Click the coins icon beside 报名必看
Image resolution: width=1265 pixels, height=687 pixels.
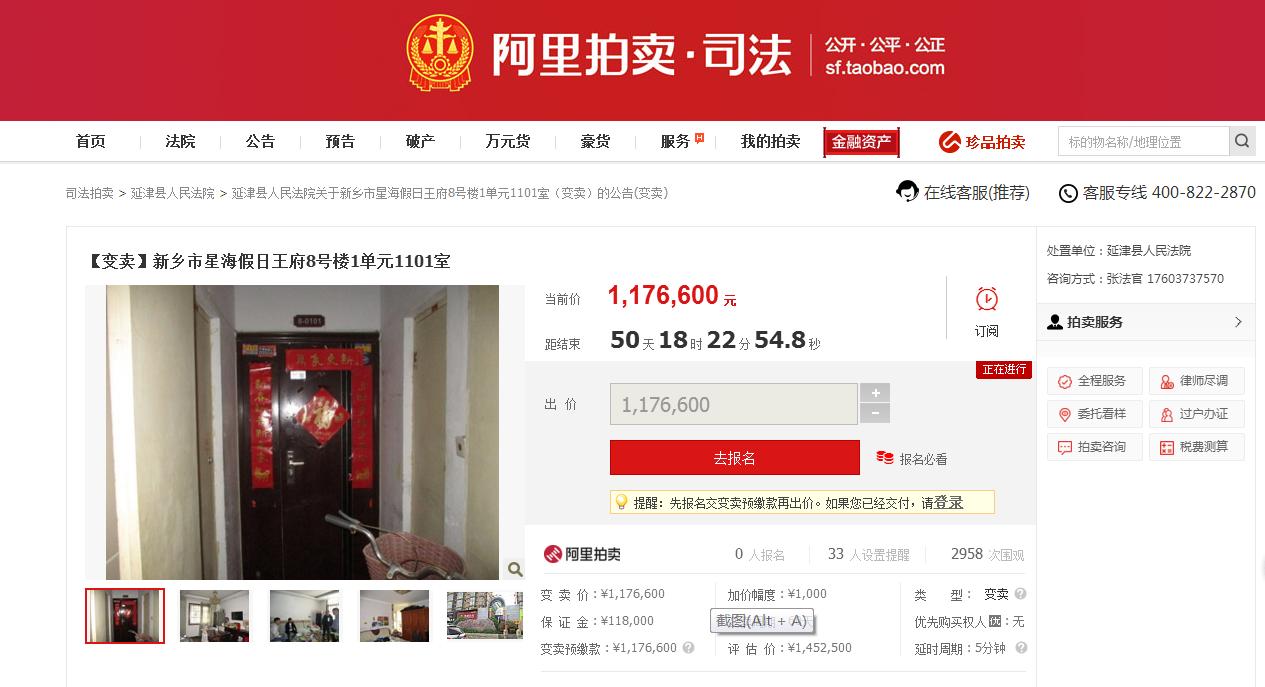[x=885, y=458]
